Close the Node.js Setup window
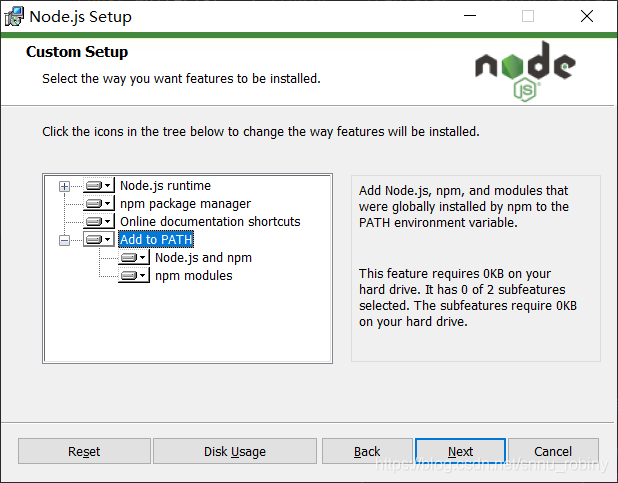 pyautogui.click(x=587, y=16)
